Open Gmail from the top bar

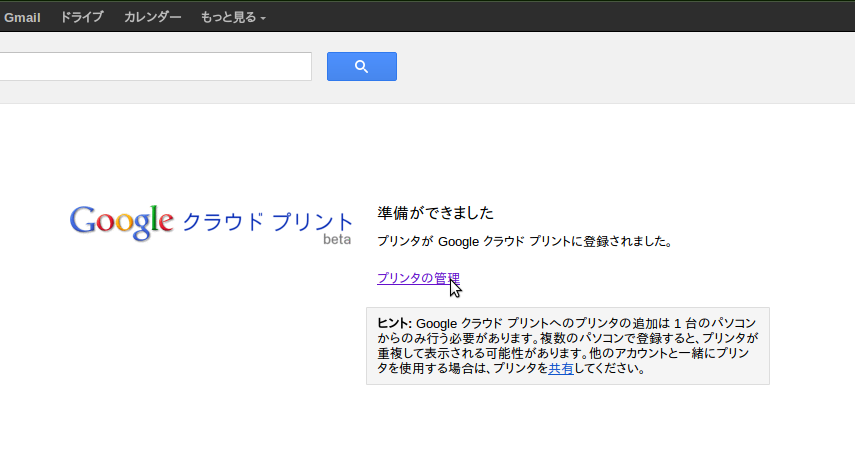[22, 17]
